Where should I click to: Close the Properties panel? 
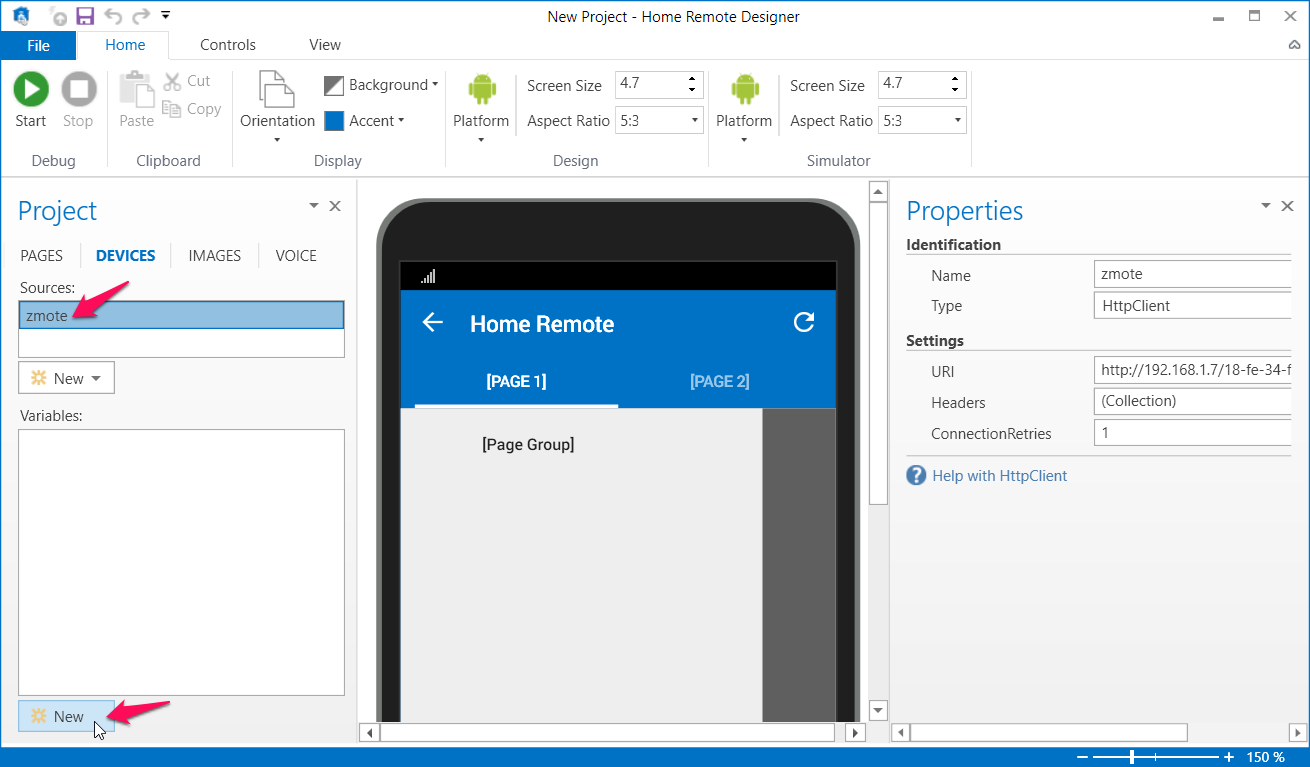click(x=1287, y=206)
